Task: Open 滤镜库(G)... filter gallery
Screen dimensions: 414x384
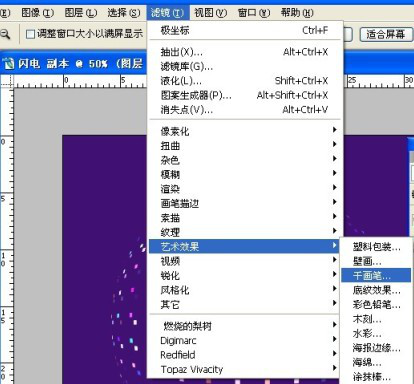Action: tap(245, 67)
